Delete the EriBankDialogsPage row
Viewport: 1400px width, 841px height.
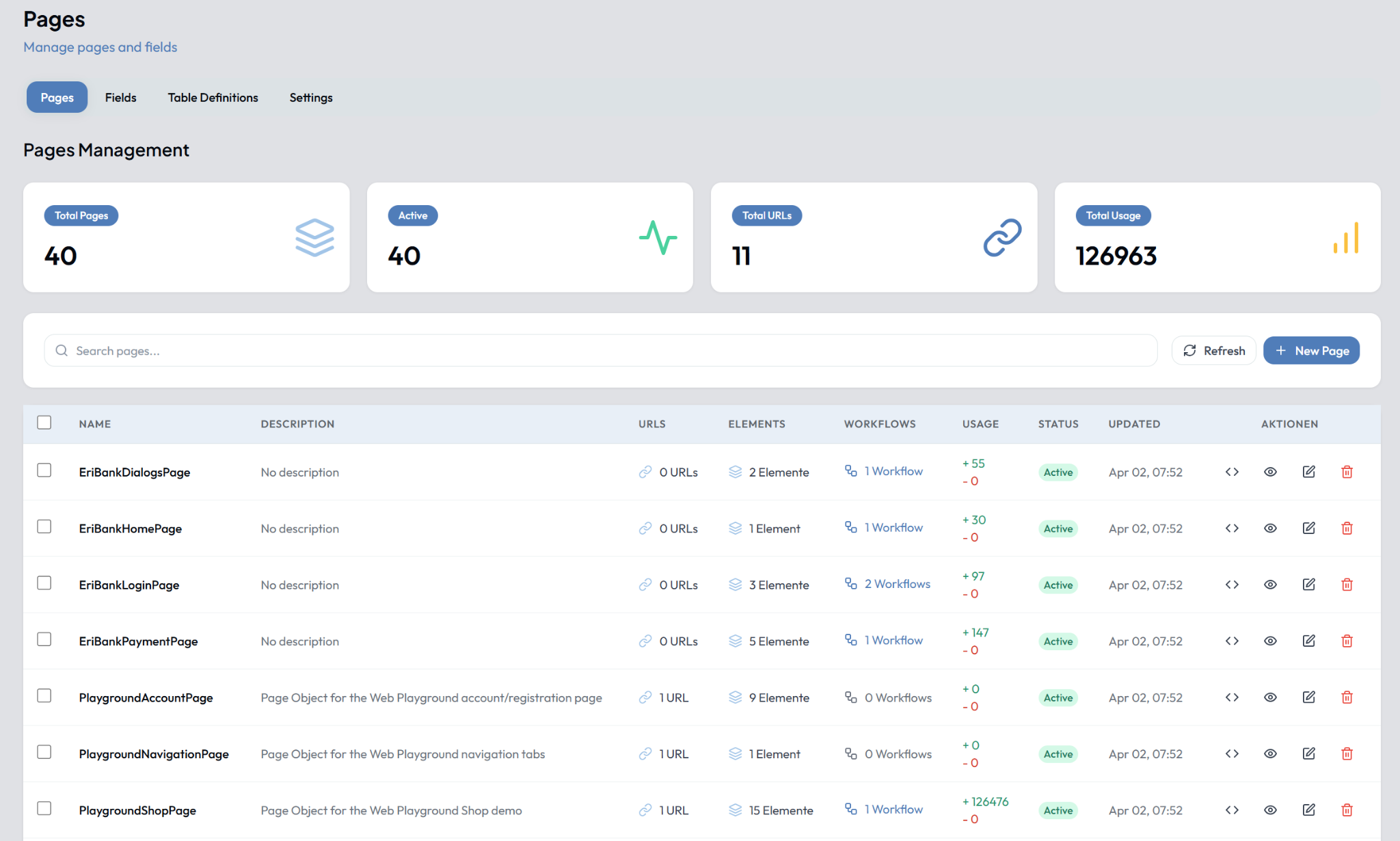pos(1347,472)
